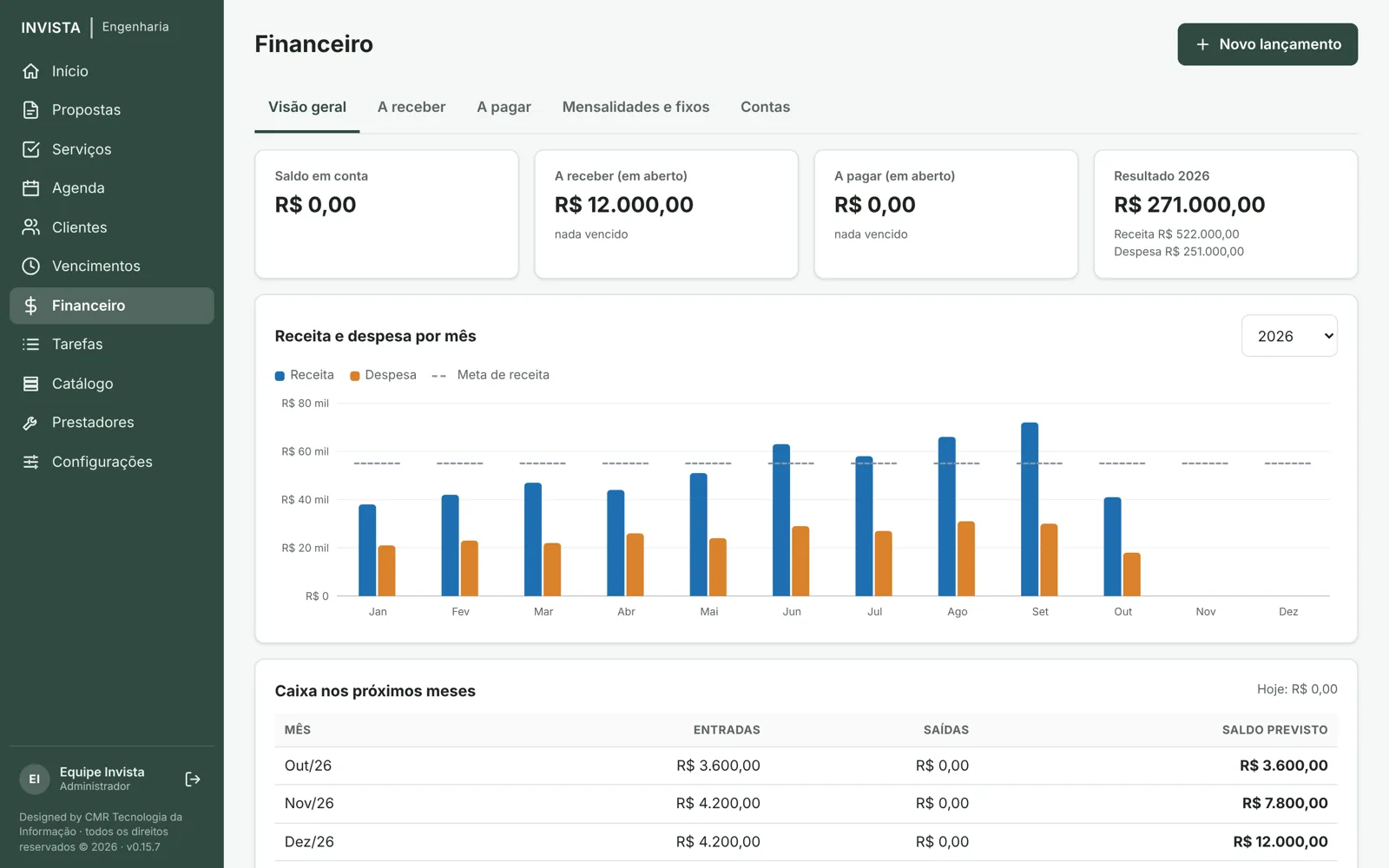Click the Hoje: R$ 0,00 text
This screenshot has height=868, width=1389.
(x=1297, y=689)
